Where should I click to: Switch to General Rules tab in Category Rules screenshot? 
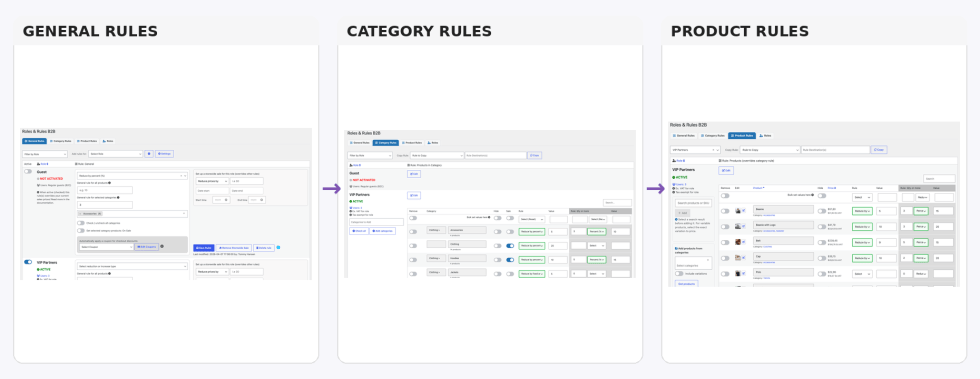(x=360, y=143)
